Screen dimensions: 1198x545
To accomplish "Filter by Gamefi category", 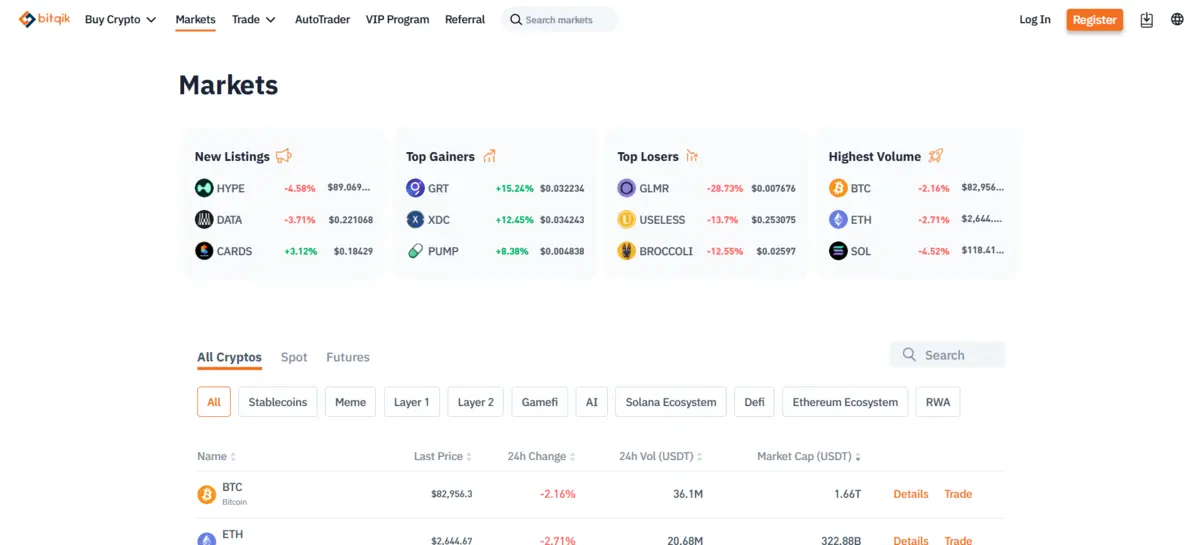I will (540, 402).
